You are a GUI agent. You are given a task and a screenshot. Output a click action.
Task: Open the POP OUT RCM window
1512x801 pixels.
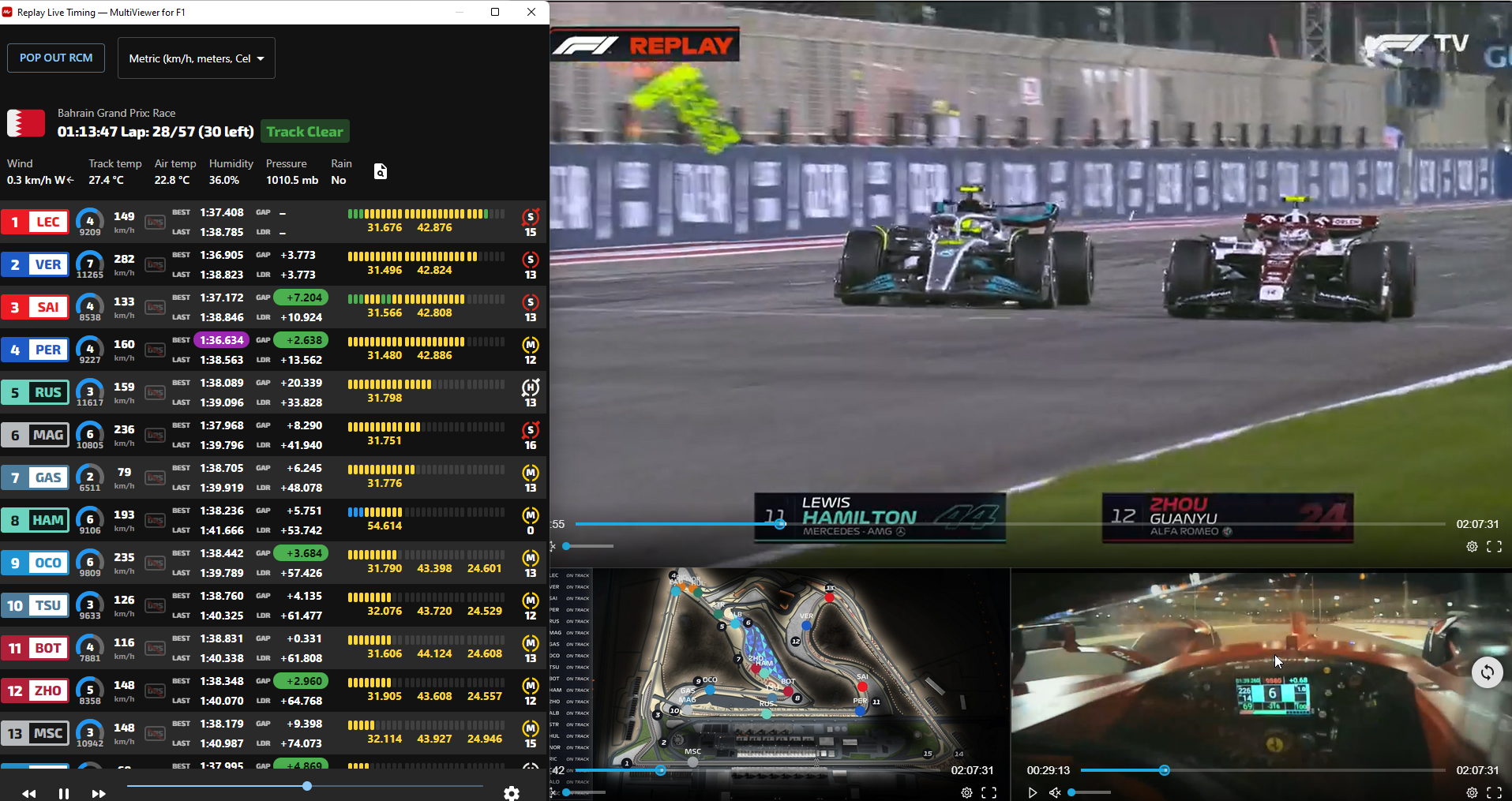(56, 58)
